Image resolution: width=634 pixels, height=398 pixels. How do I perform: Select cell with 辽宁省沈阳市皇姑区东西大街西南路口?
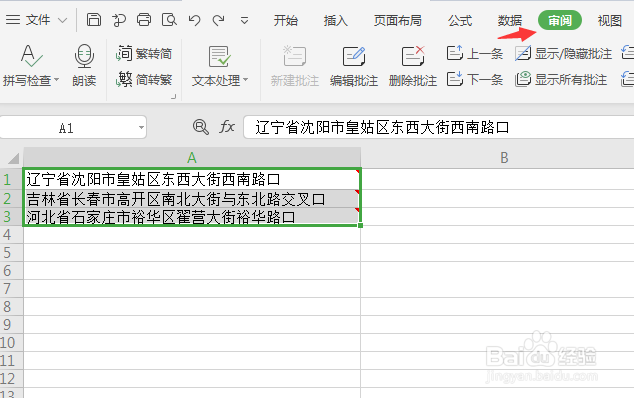click(x=192, y=179)
